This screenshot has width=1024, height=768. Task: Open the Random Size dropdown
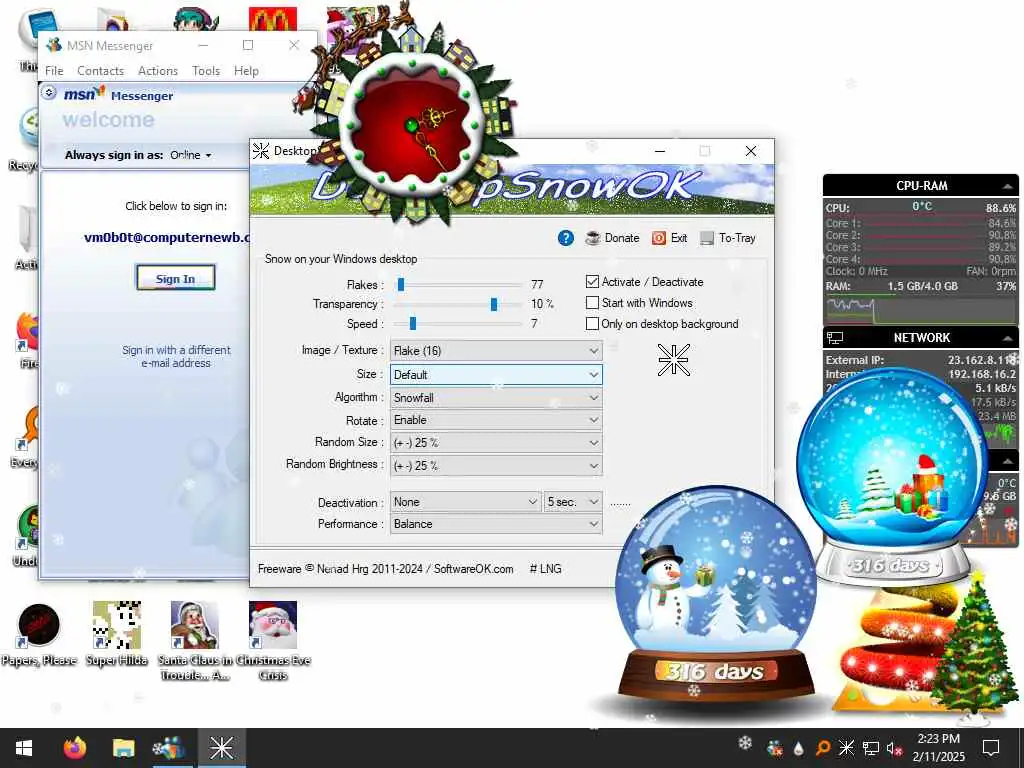tap(496, 443)
